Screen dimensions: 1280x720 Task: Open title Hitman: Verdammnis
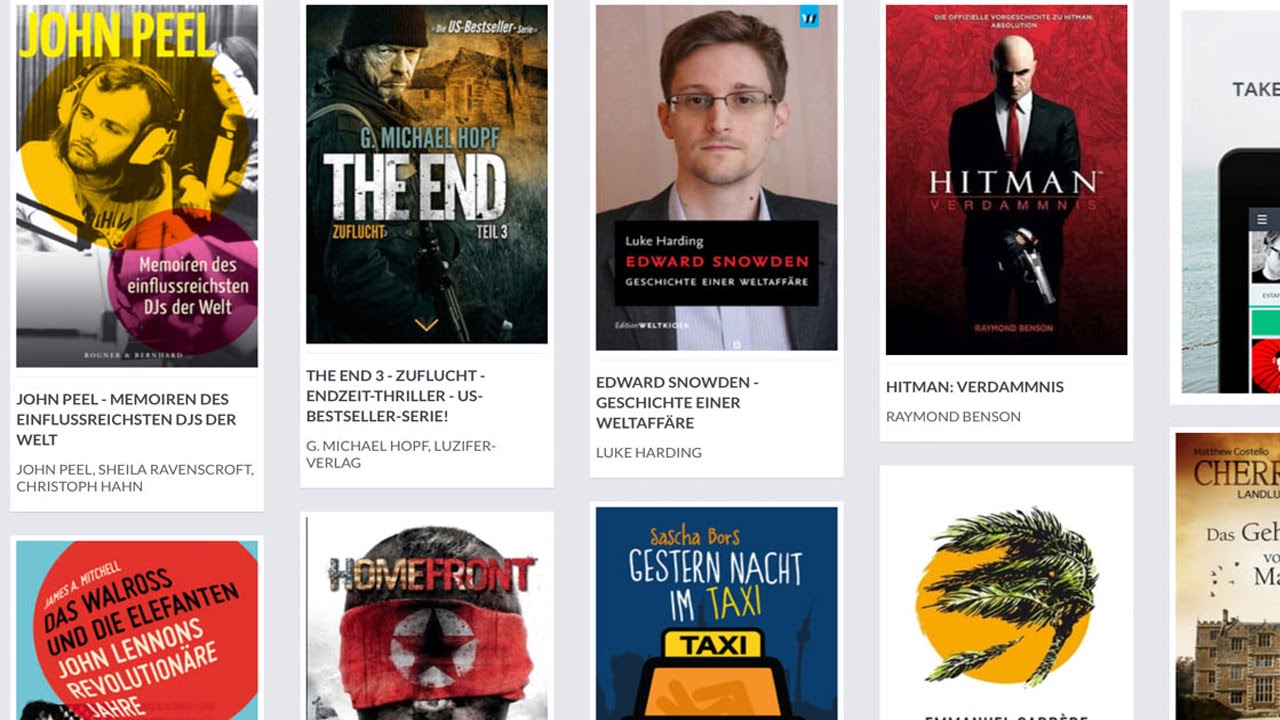(x=975, y=387)
